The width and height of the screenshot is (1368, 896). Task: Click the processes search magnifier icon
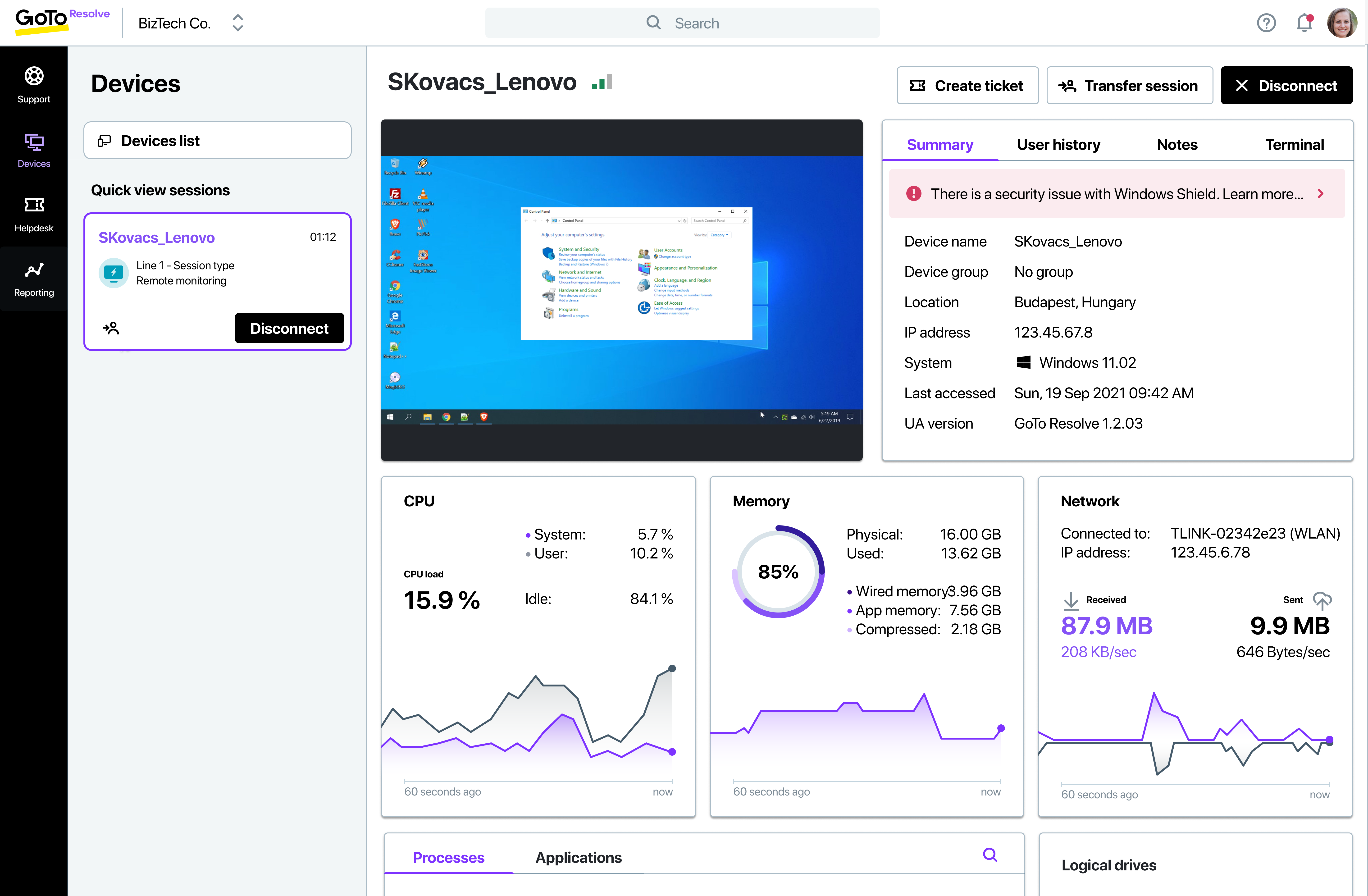click(x=990, y=855)
